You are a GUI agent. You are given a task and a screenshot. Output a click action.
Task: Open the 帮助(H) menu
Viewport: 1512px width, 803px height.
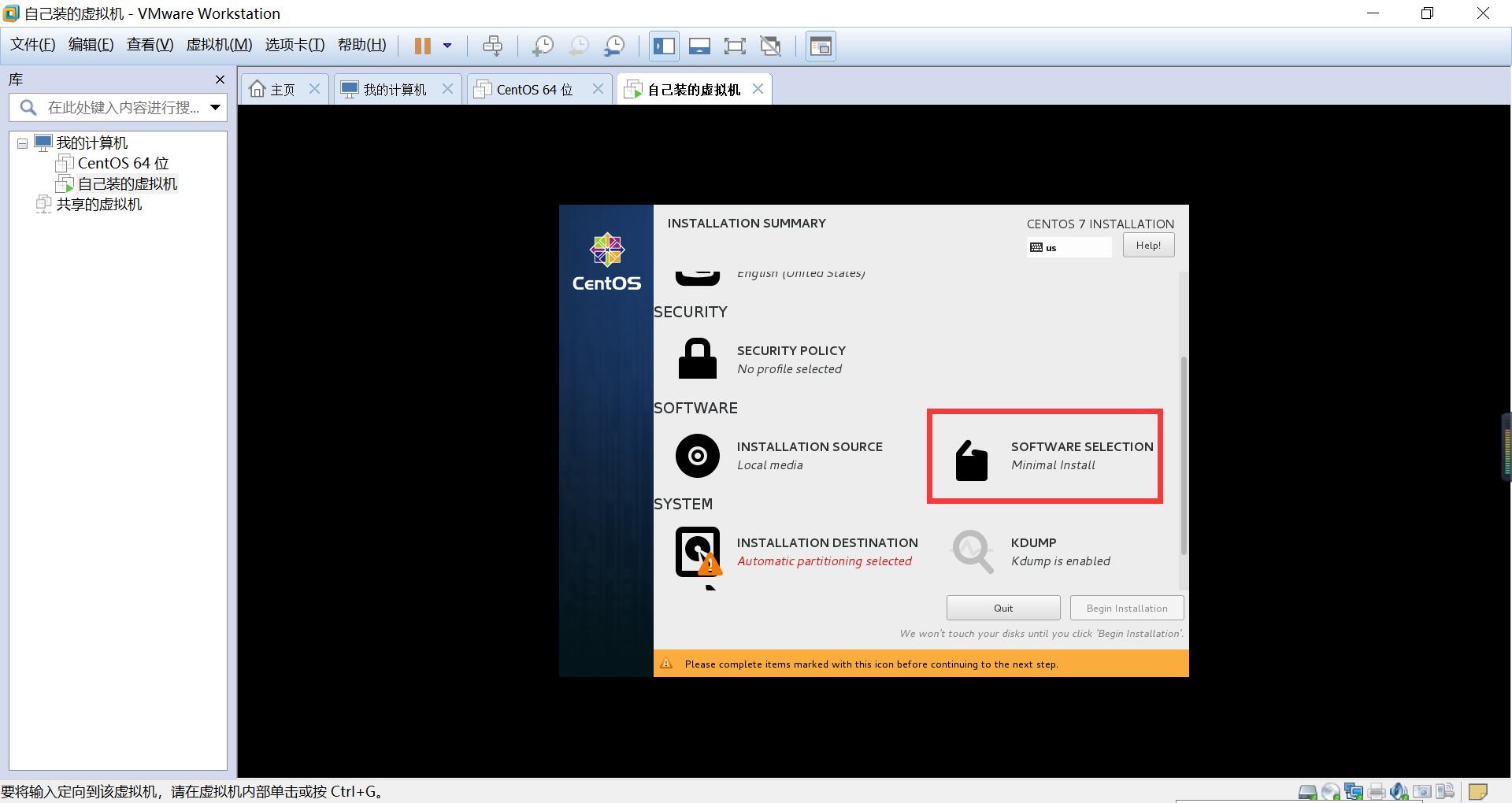click(x=361, y=45)
